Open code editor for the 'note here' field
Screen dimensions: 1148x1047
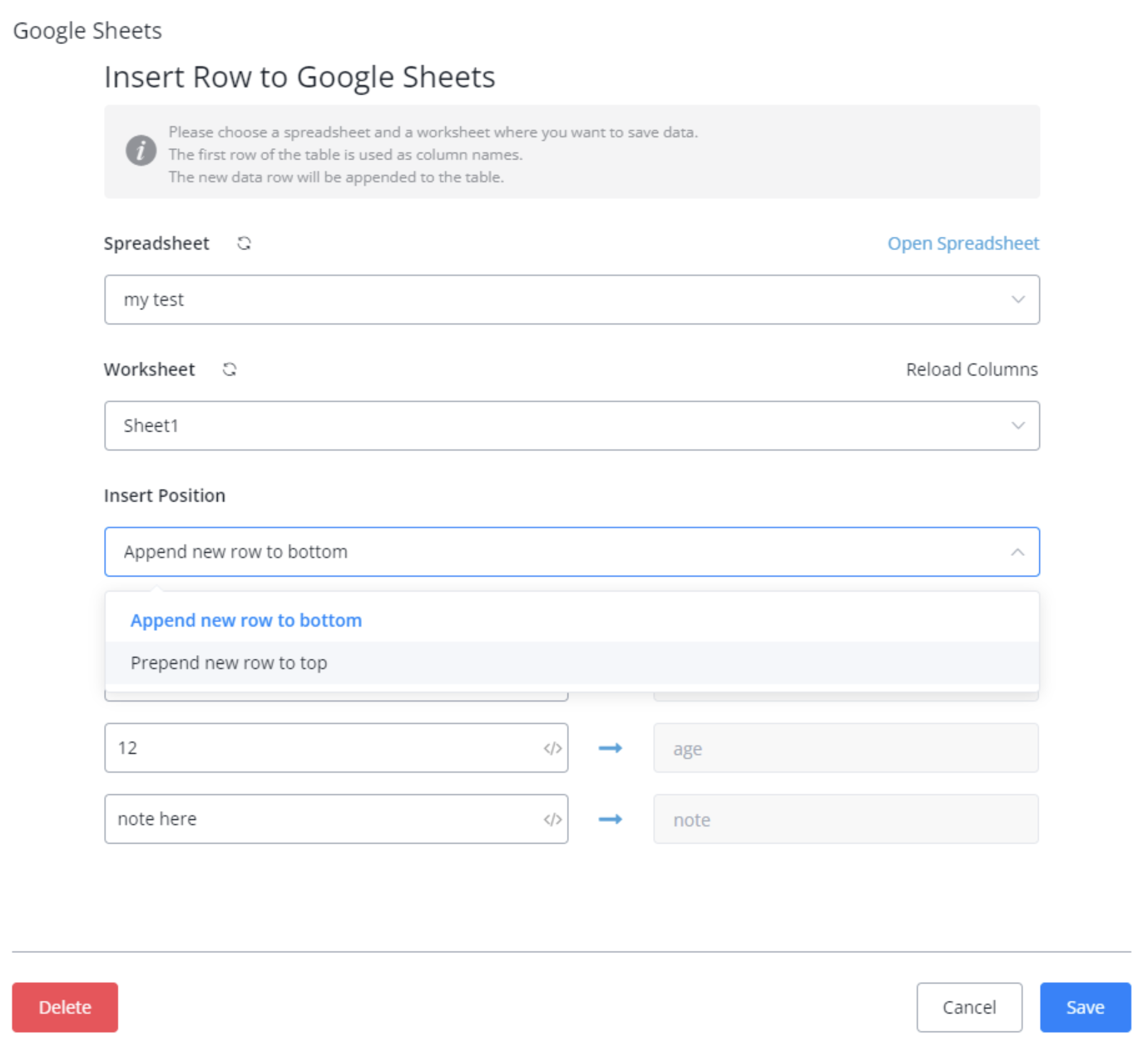tap(552, 820)
